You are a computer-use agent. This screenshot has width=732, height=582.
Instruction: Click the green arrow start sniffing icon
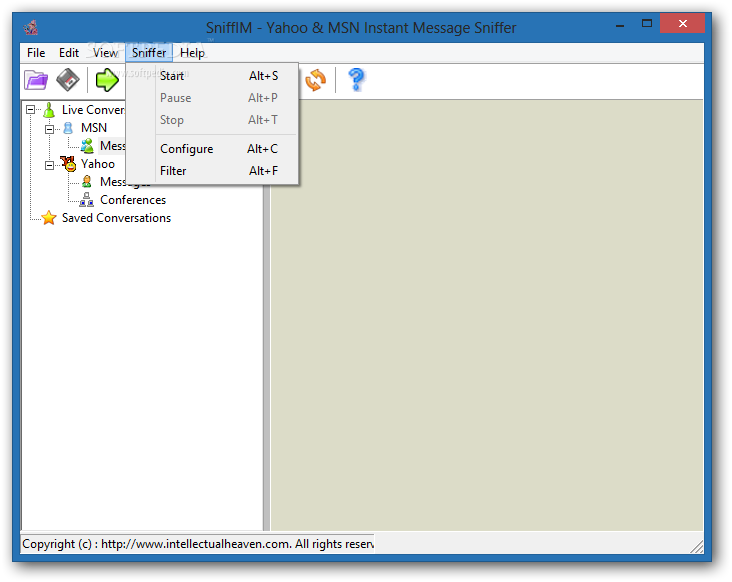[107, 80]
